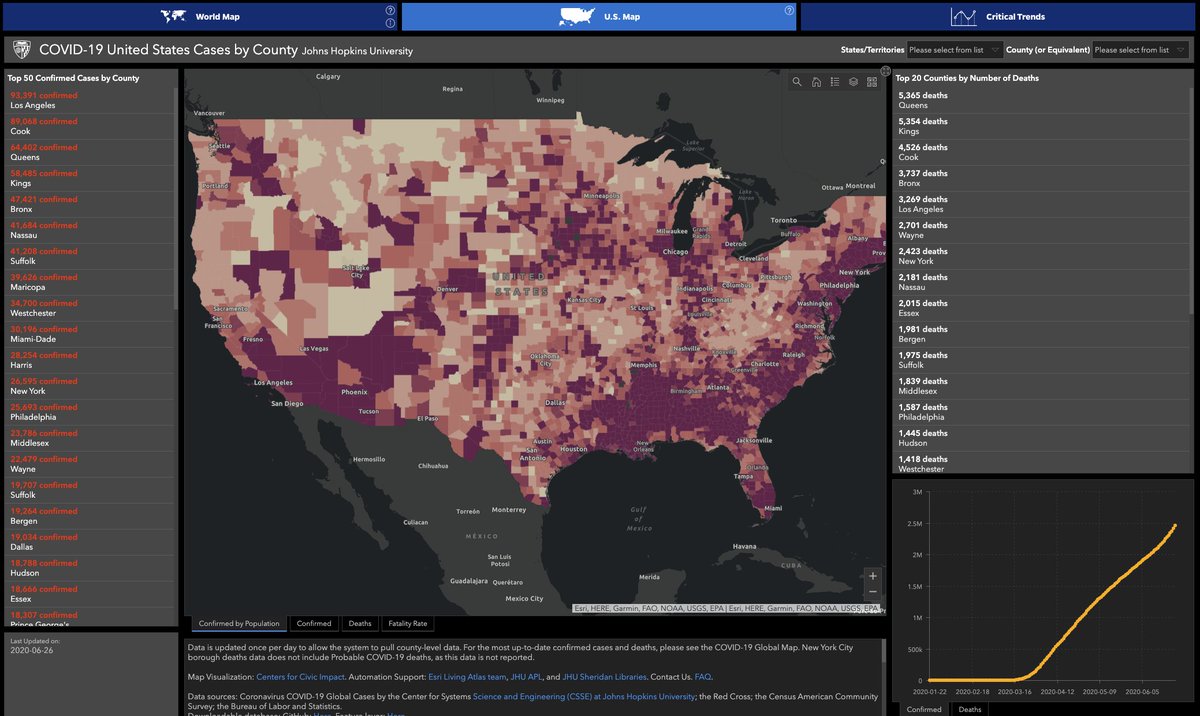Screen dimensions: 1200x716
Task: Click the lower help icon on World Map tab
Action: [390, 23]
